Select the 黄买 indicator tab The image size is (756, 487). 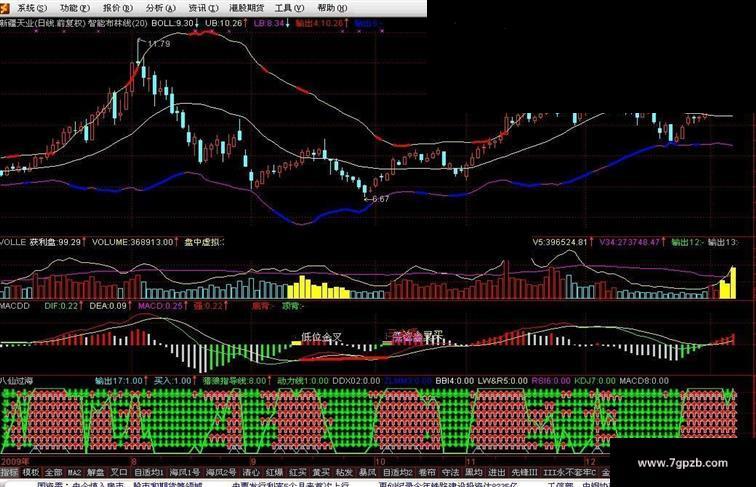click(321, 473)
